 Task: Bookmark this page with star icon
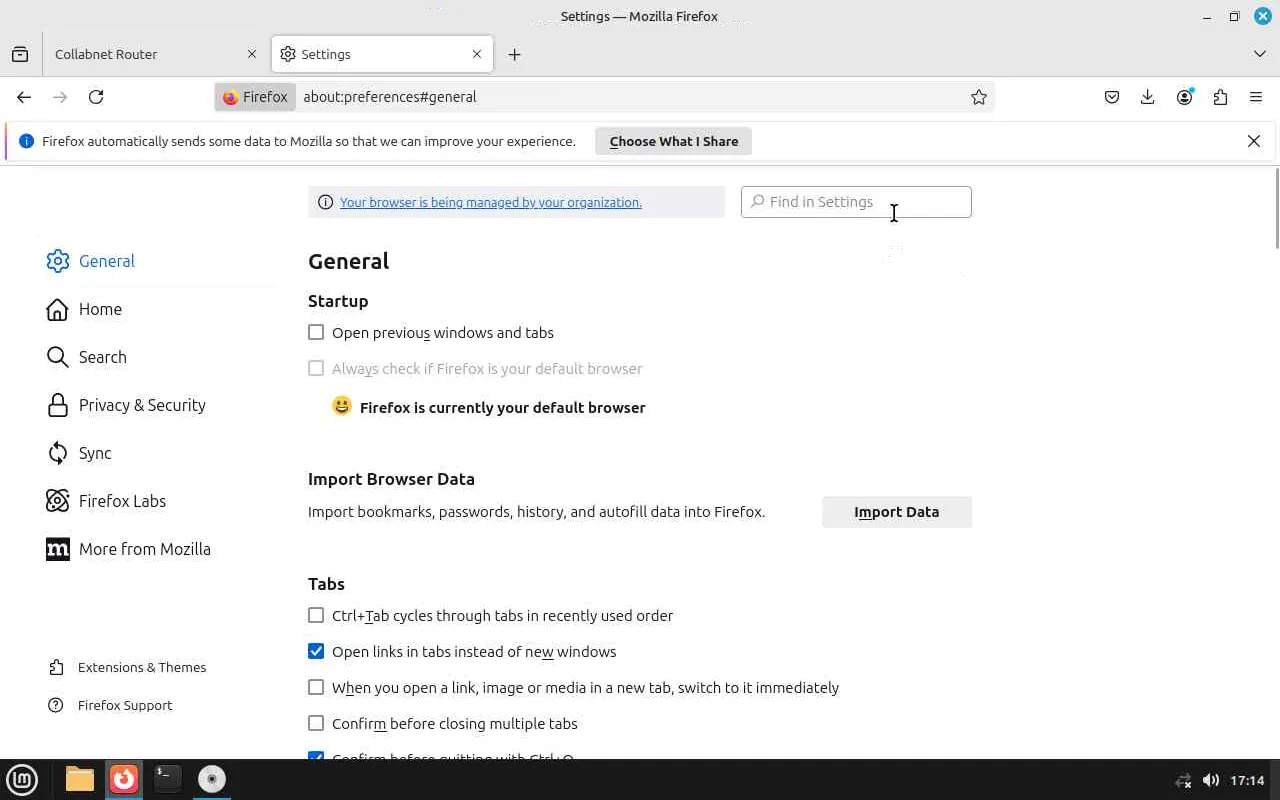[979, 97]
